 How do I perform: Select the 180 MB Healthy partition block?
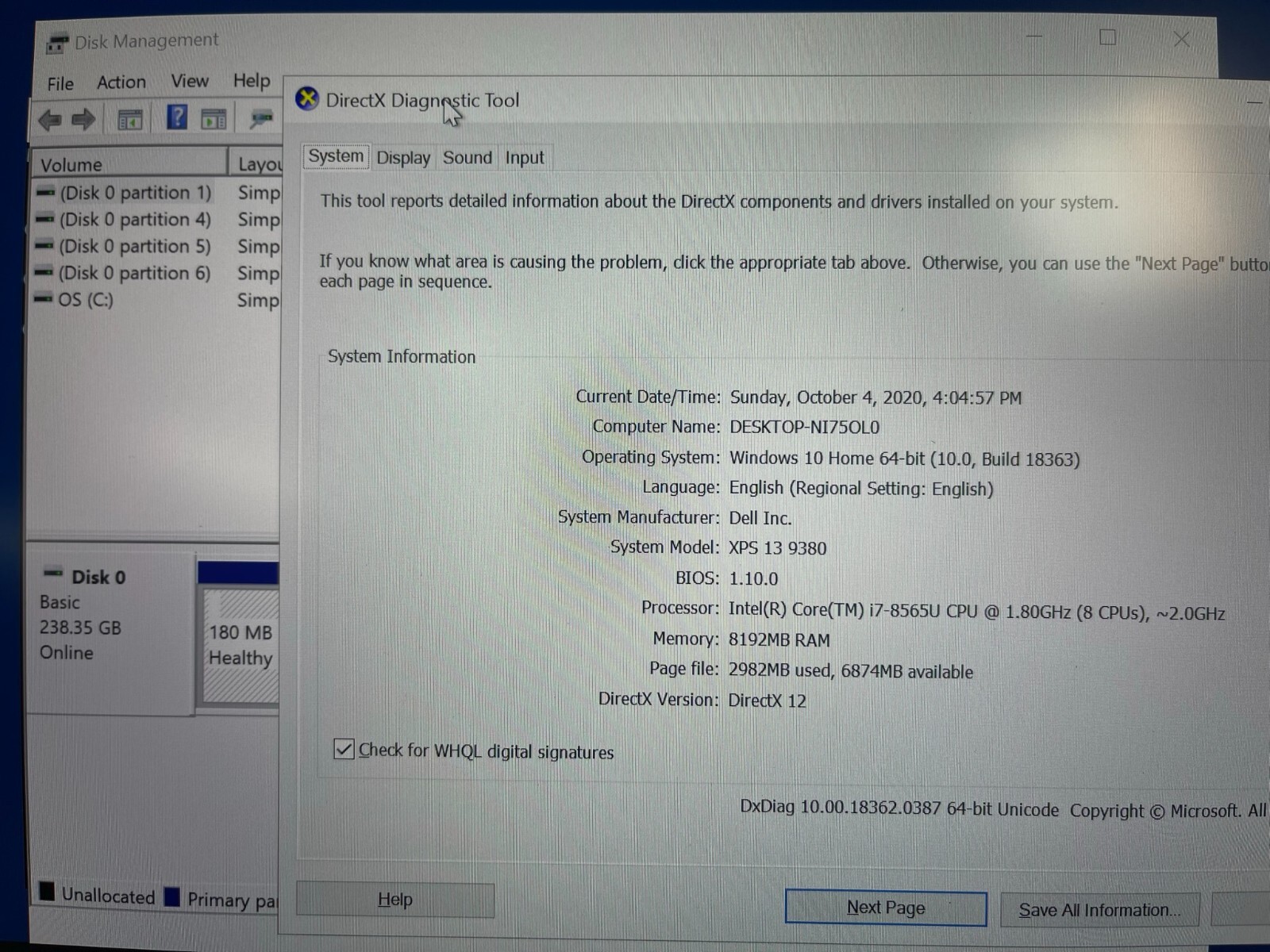click(241, 646)
